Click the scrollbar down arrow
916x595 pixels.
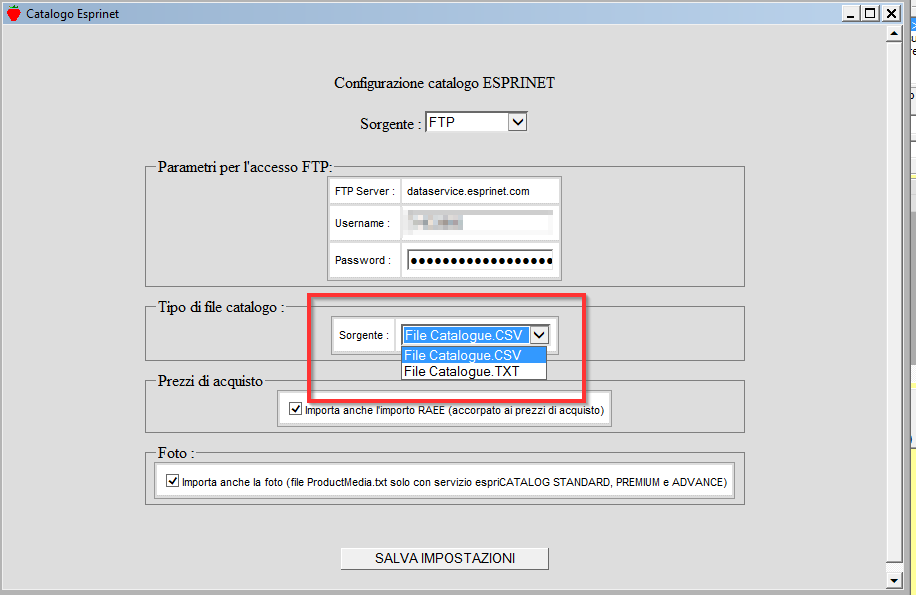click(x=894, y=580)
